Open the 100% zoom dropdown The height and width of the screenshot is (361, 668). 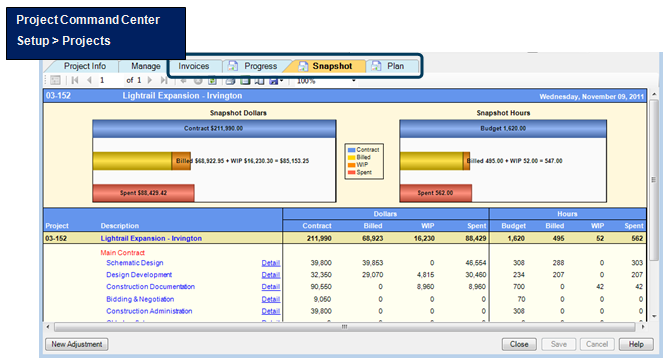326,81
